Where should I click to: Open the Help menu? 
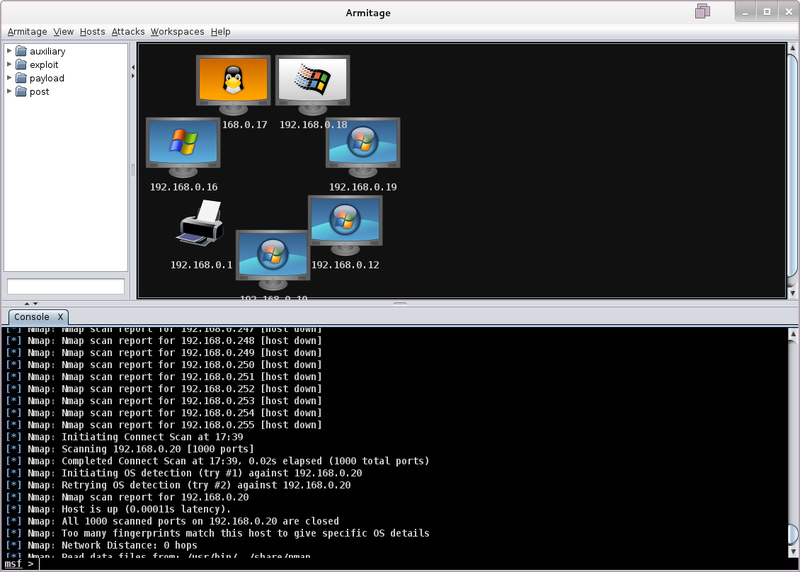[x=220, y=32]
